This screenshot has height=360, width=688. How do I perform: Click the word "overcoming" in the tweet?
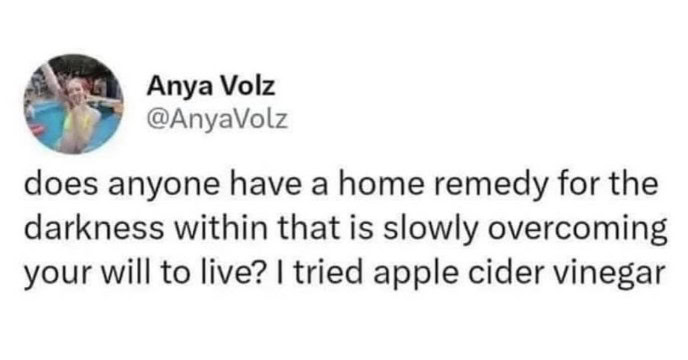coord(577,230)
